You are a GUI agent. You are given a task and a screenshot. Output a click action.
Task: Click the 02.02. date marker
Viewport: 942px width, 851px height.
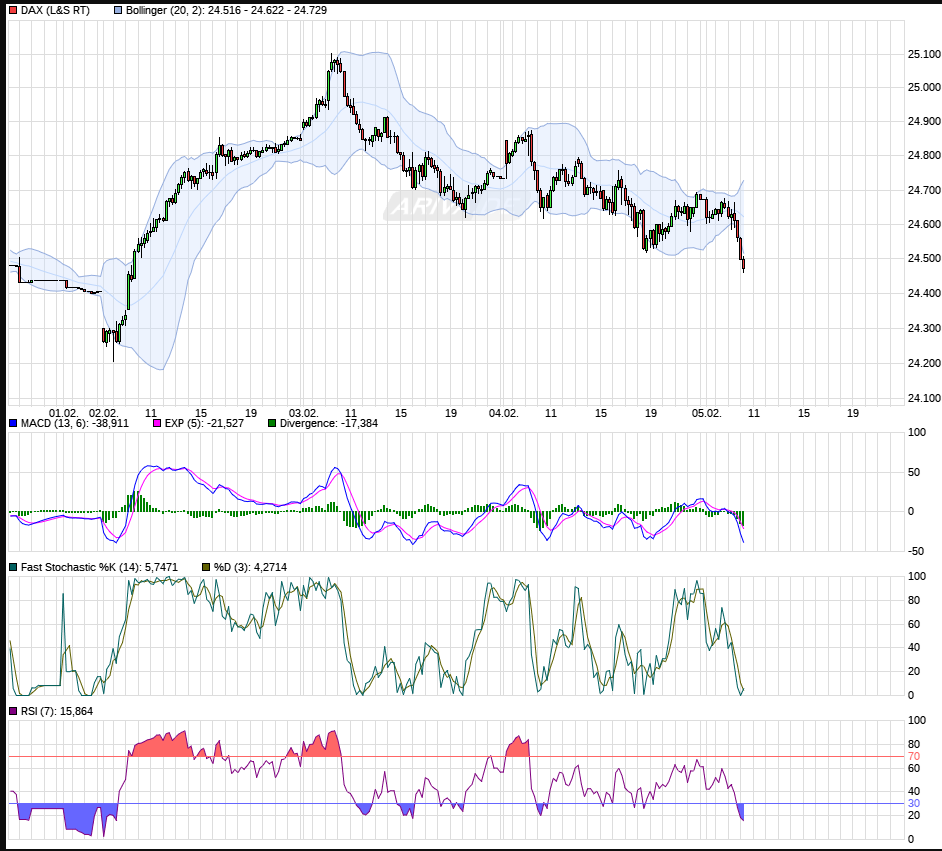(104, 412)
